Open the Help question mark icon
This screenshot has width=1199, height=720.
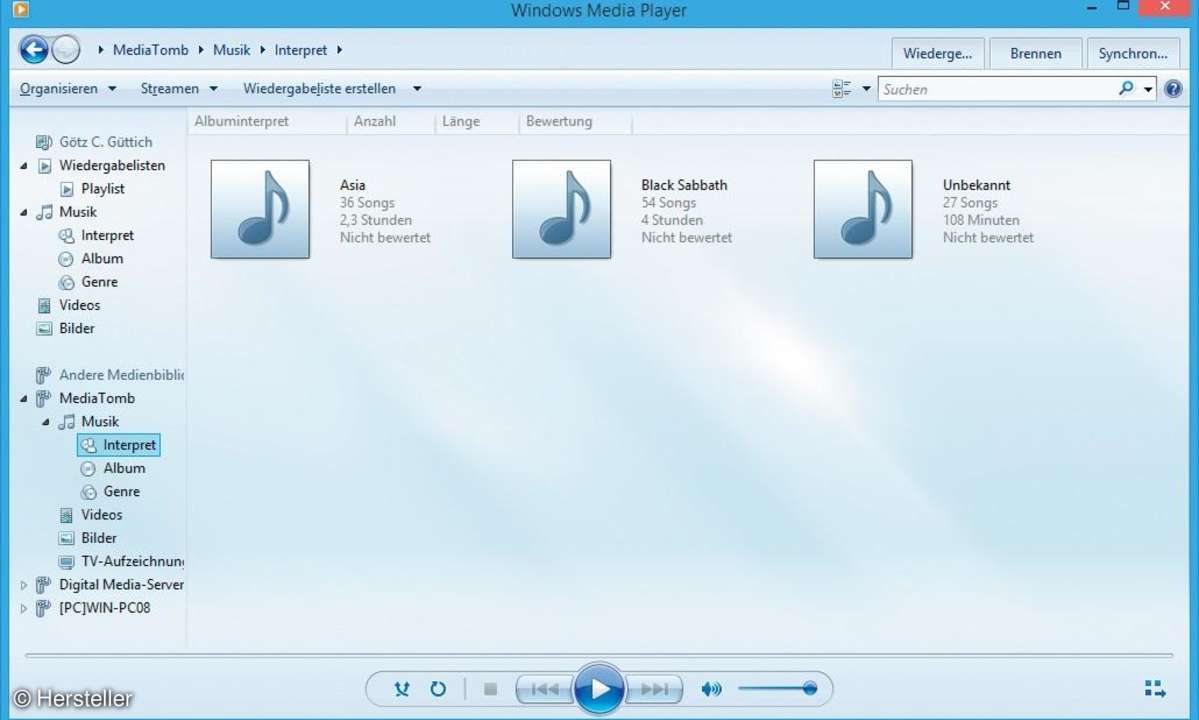coord(1173,89)
